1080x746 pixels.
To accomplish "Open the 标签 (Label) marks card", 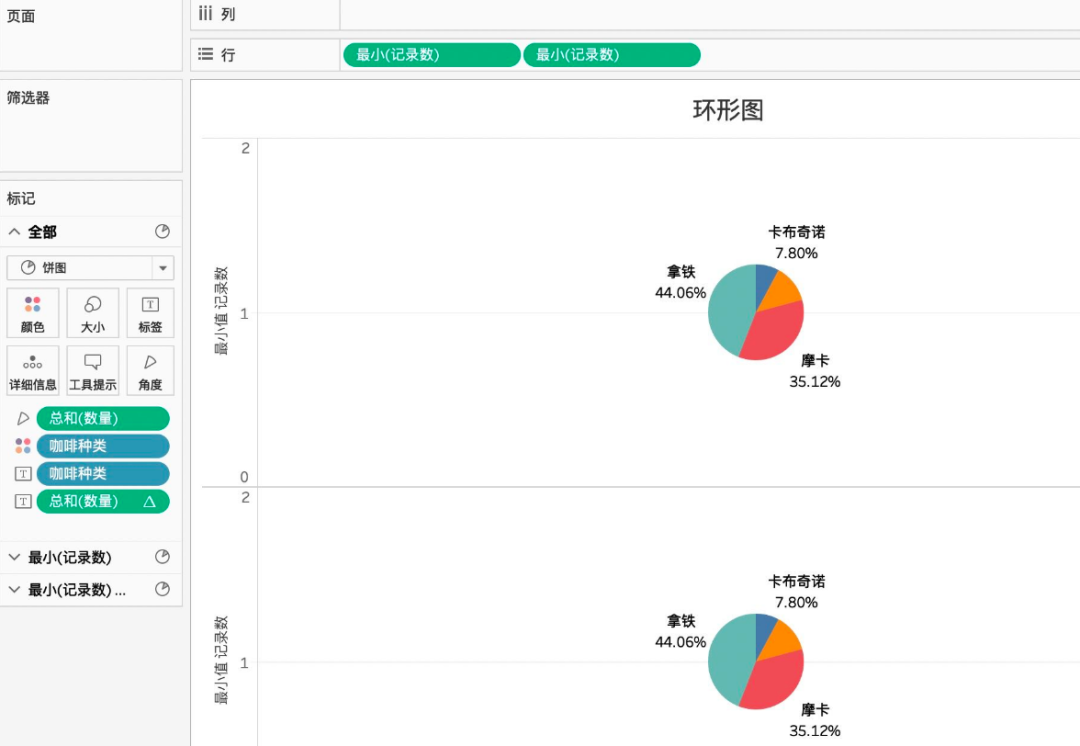I will click(150, 313).
